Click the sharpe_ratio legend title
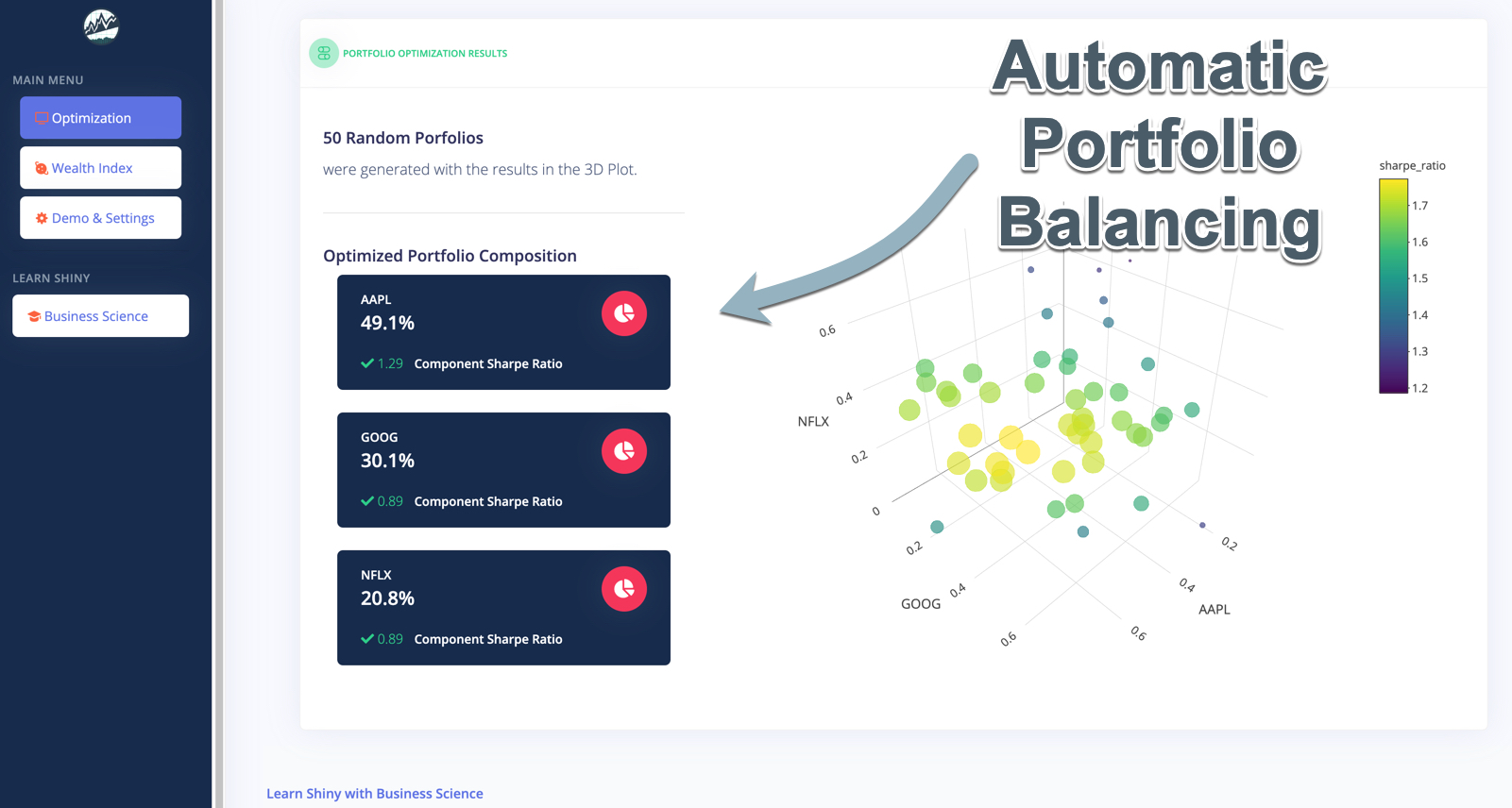1512x808 pixels. coord(1412,165)
